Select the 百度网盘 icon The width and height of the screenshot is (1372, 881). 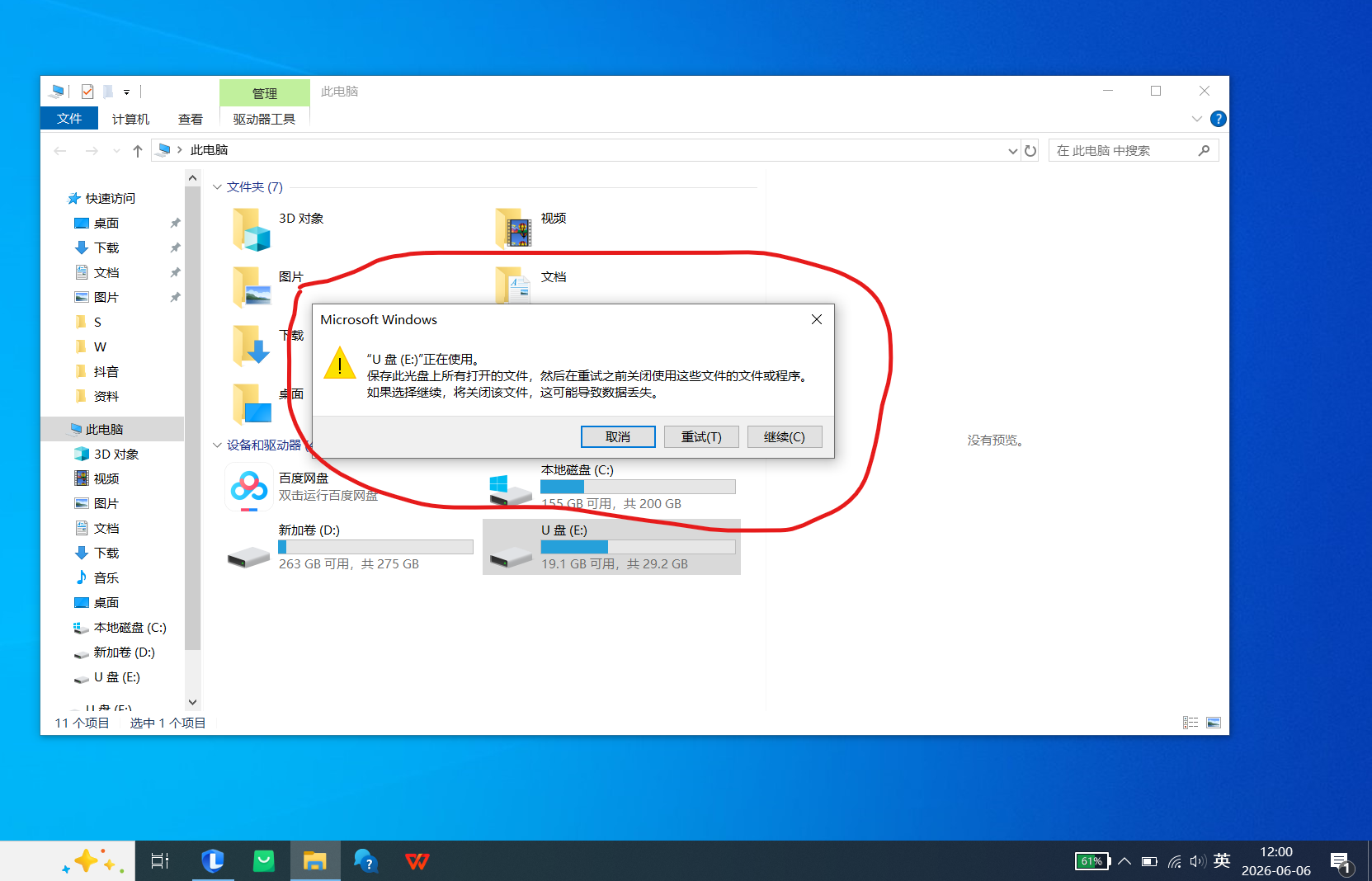click(x=248, y=488)
